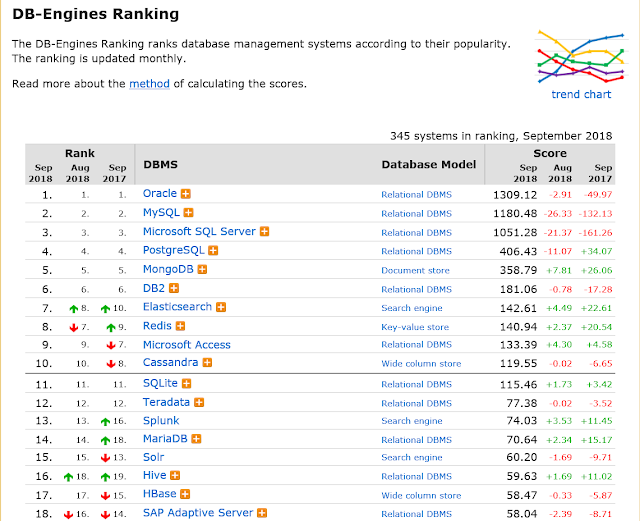Click the plus icon next to Teradata
The image size is (640, 521).
tap(199, 403)
